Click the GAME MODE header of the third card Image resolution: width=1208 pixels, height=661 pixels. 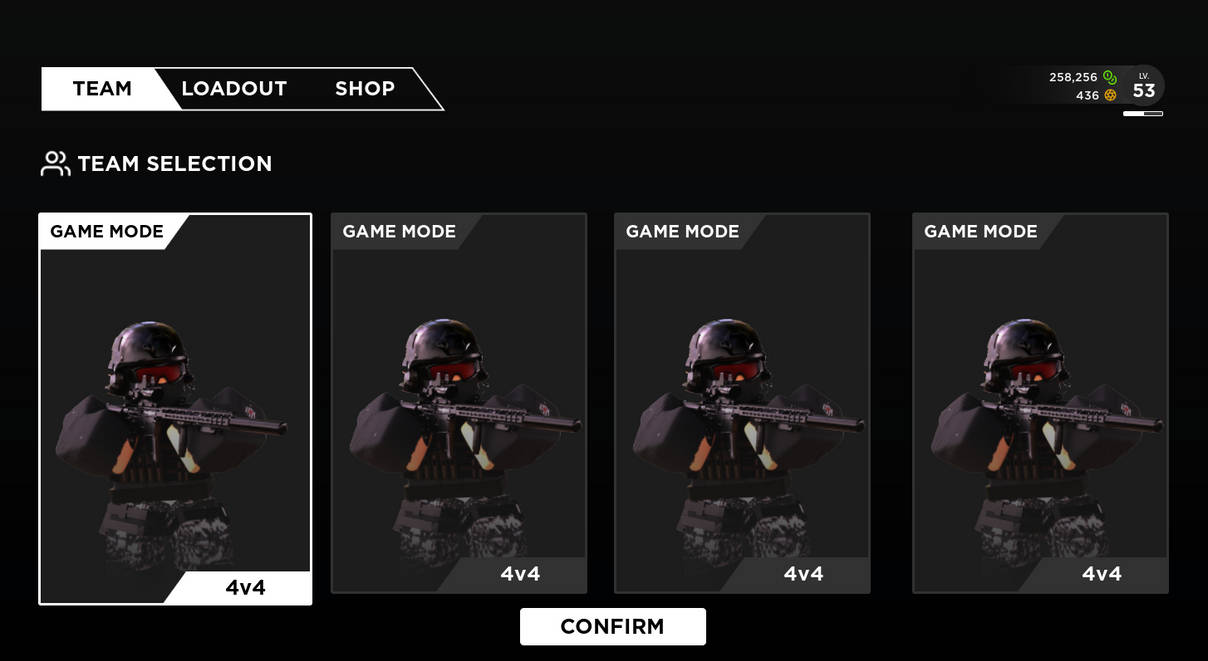pos(682,232)
